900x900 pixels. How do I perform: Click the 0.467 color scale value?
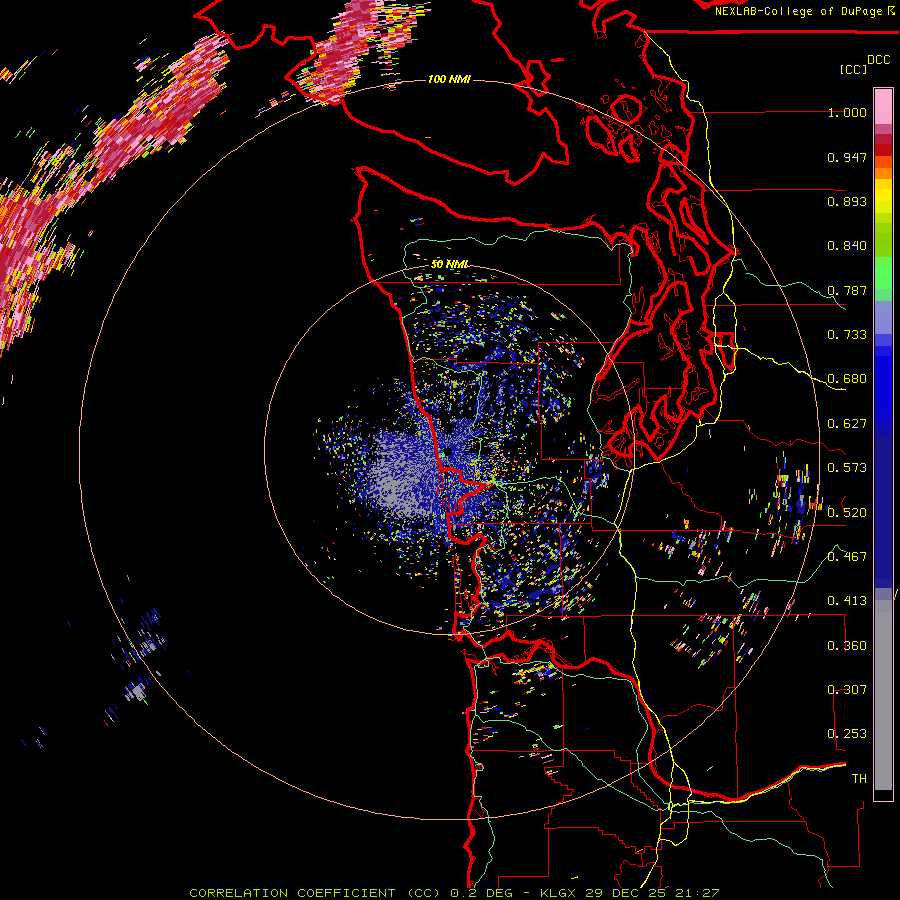click(847, 557)
